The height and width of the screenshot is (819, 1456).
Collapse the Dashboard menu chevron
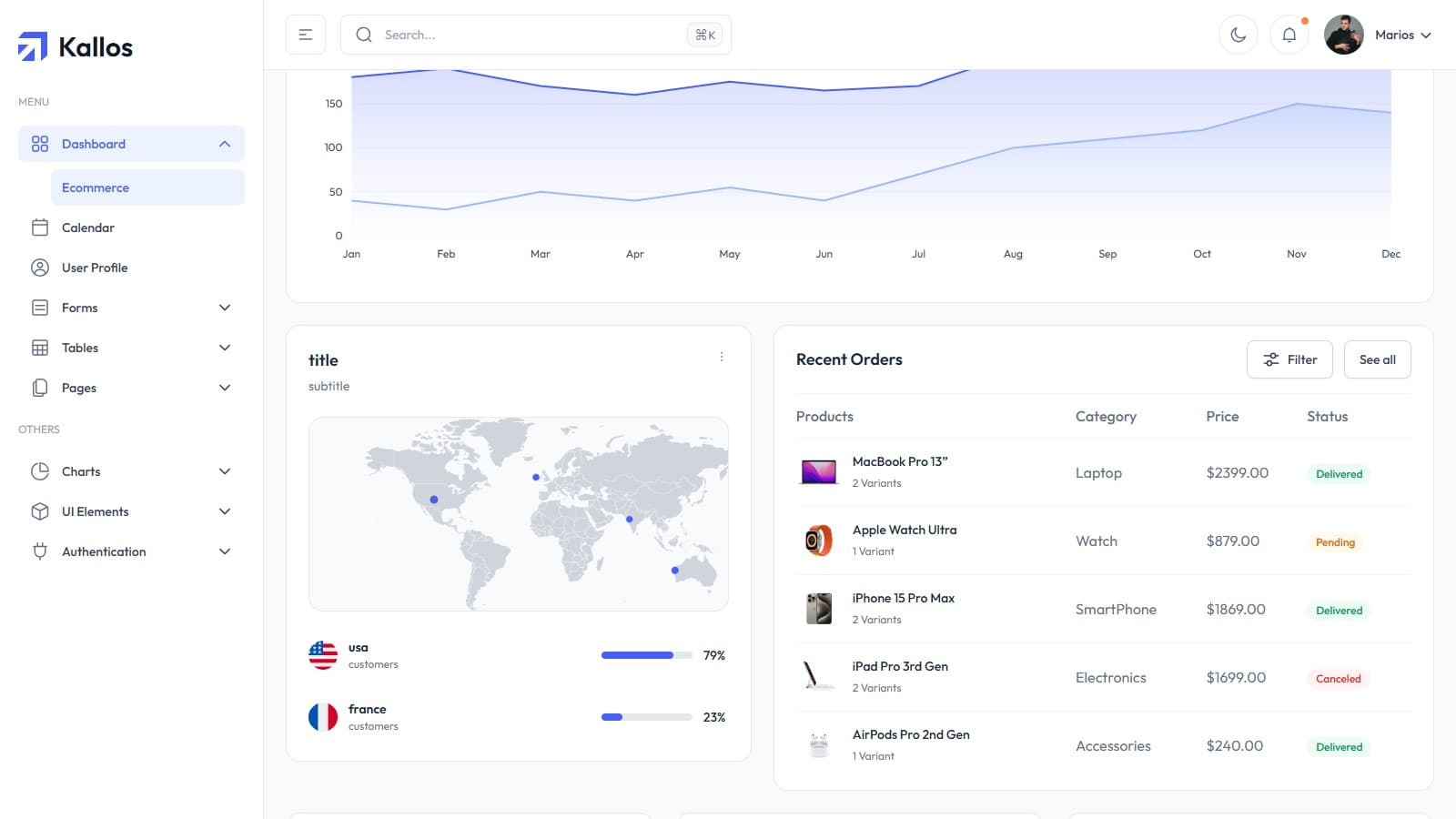225,144
